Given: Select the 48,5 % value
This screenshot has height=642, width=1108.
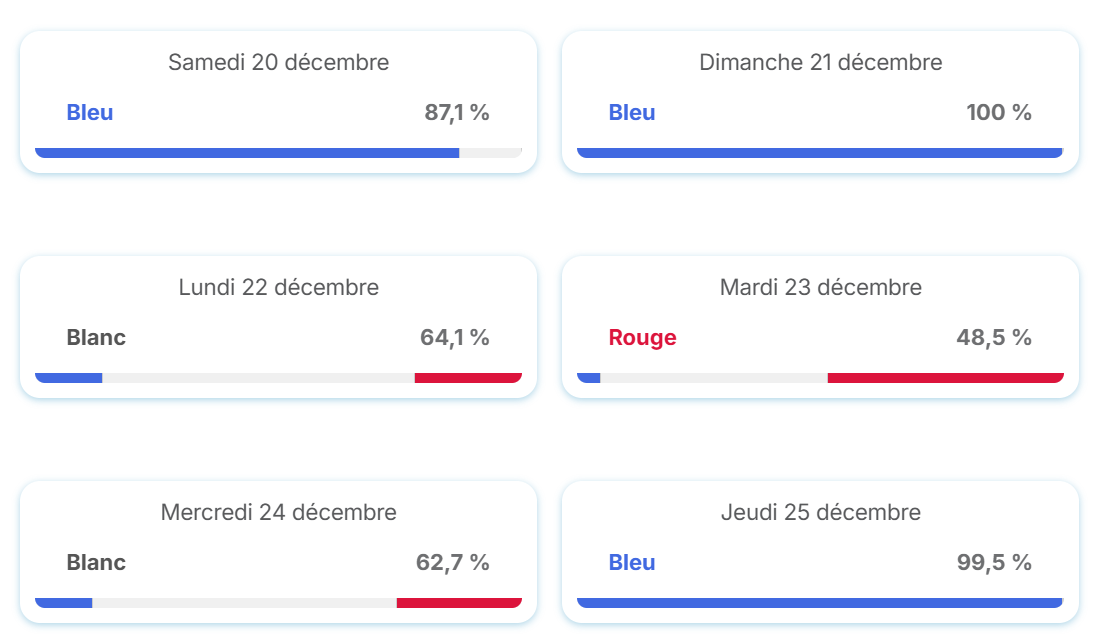Looking at the screenshot, I should (993, 338).
